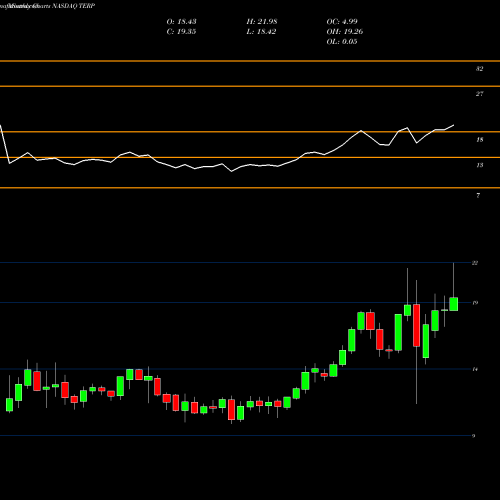Select the close value C: 19.35
500x500 pixels.
[x=181, y=32]
